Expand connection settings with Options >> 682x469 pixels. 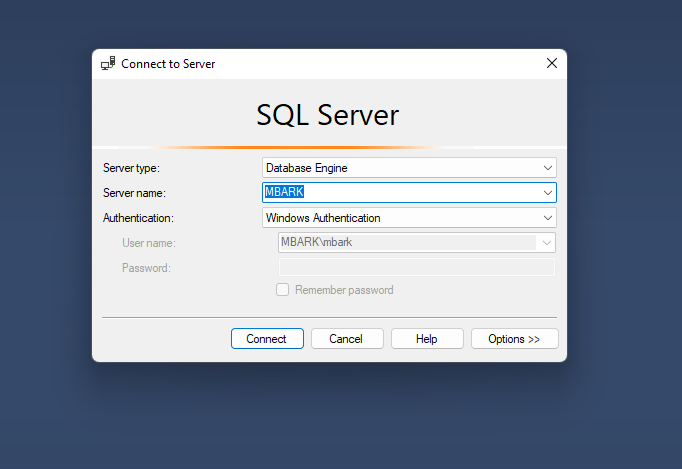click(514, 339)
